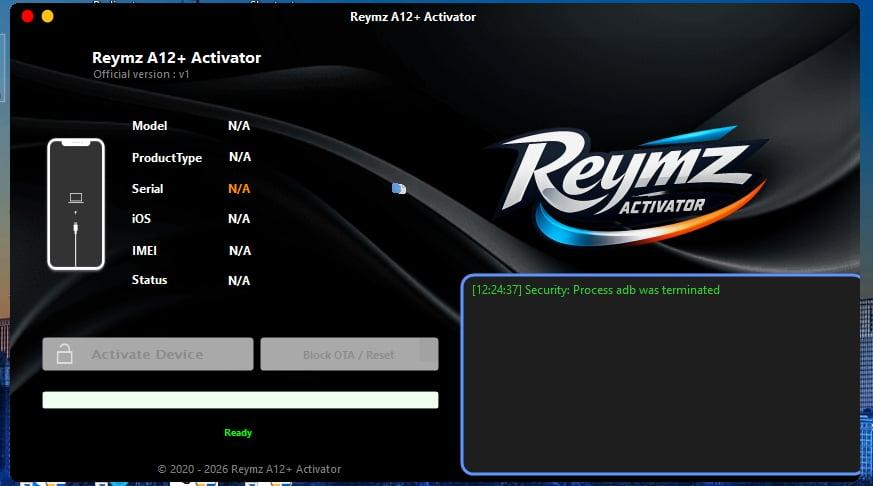Click the small blue icon beside Serial

tap(399, 188)
